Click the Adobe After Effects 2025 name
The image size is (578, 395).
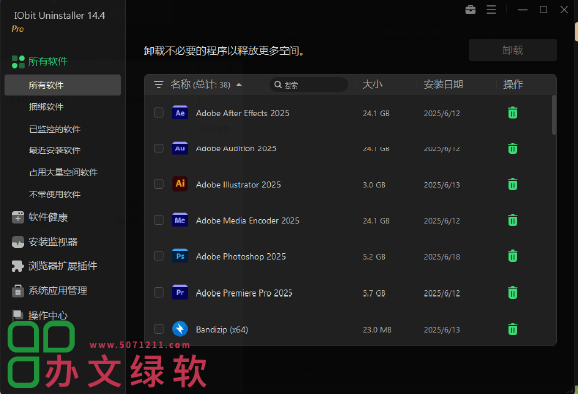click(x=243, y=113)
